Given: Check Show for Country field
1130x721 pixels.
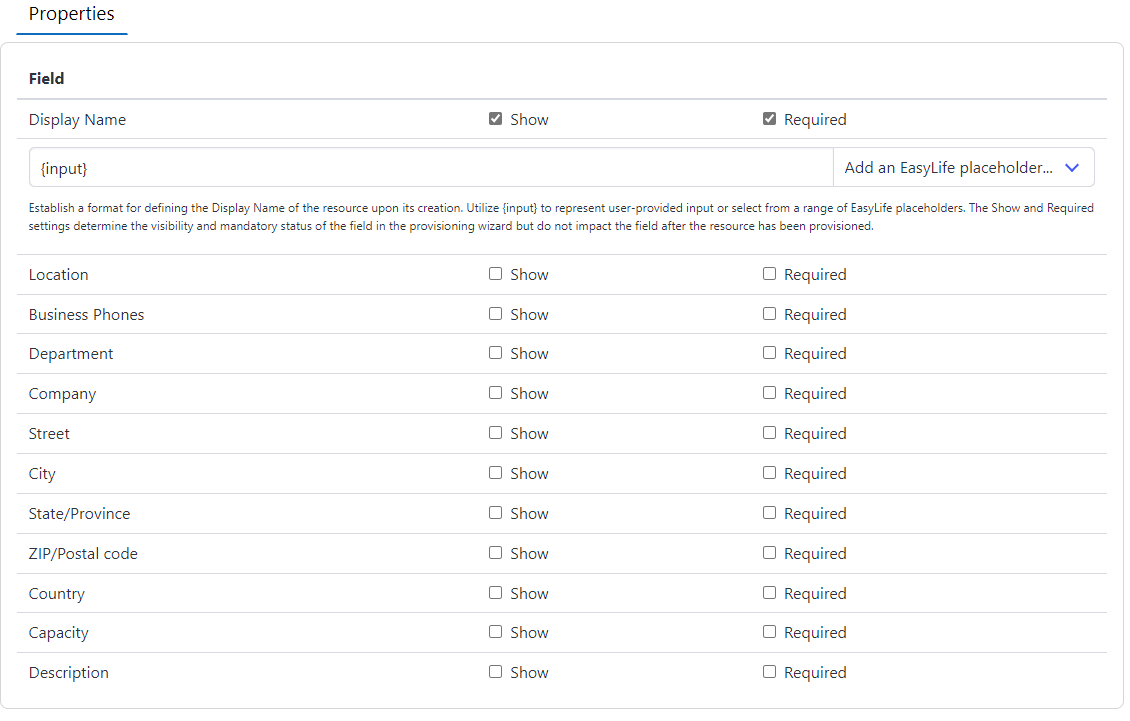Looking at the screenshot, I should (495, 593).
